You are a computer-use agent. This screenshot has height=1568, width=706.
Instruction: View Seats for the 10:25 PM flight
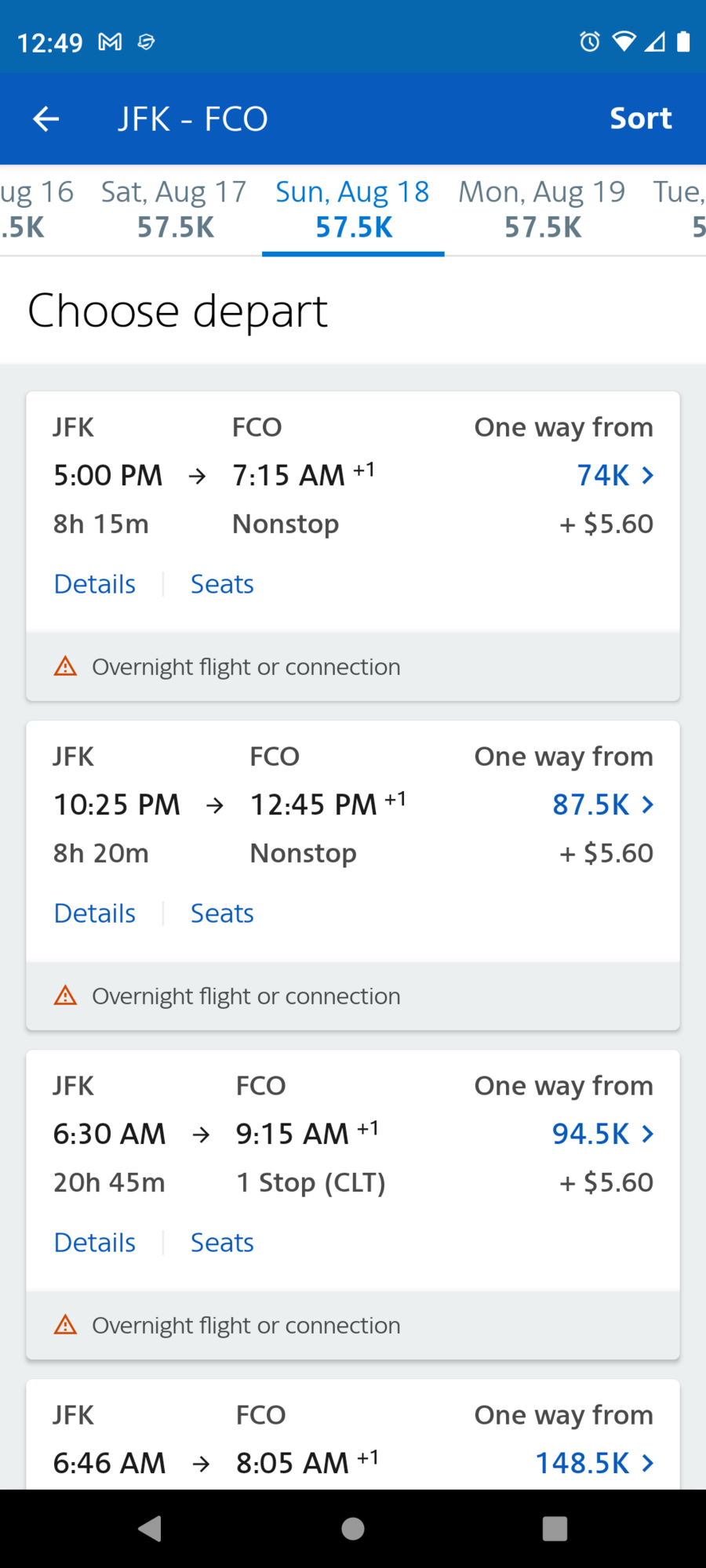pyautogui.click(x=222, y=913)
